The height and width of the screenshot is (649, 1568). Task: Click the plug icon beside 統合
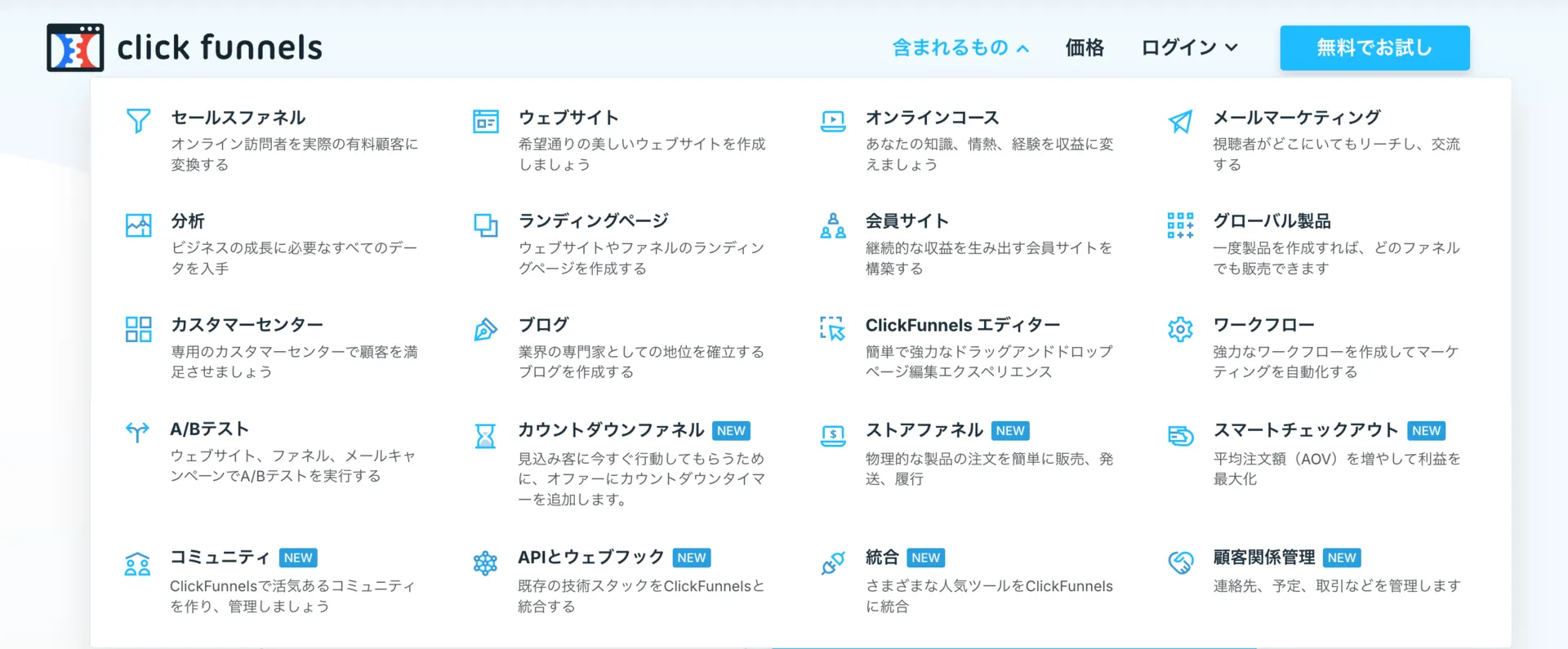click(832, 562)
